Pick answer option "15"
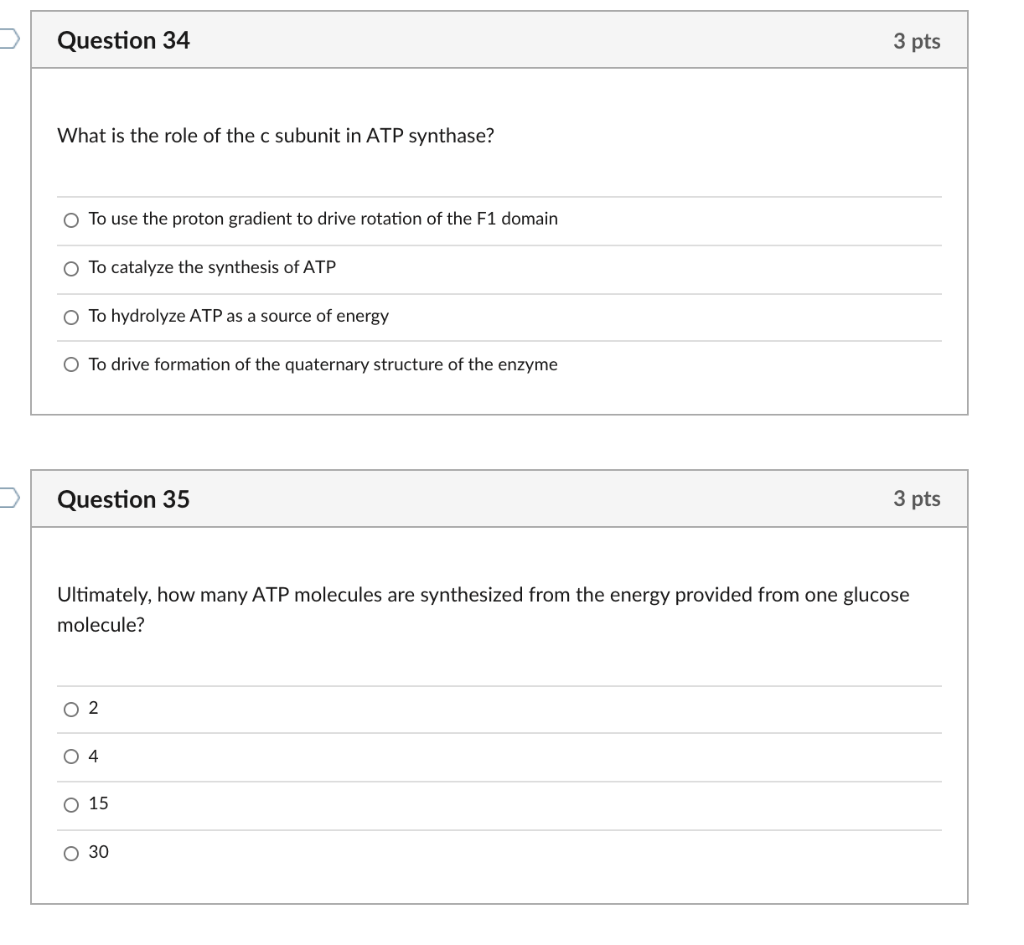This screenshot has height=945, width=1024. [69, 803]
